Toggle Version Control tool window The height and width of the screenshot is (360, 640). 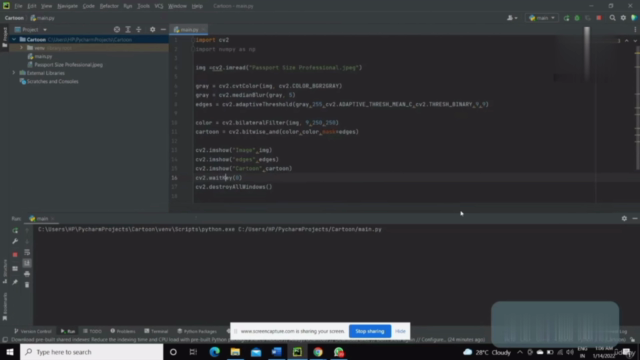point(33,331)
